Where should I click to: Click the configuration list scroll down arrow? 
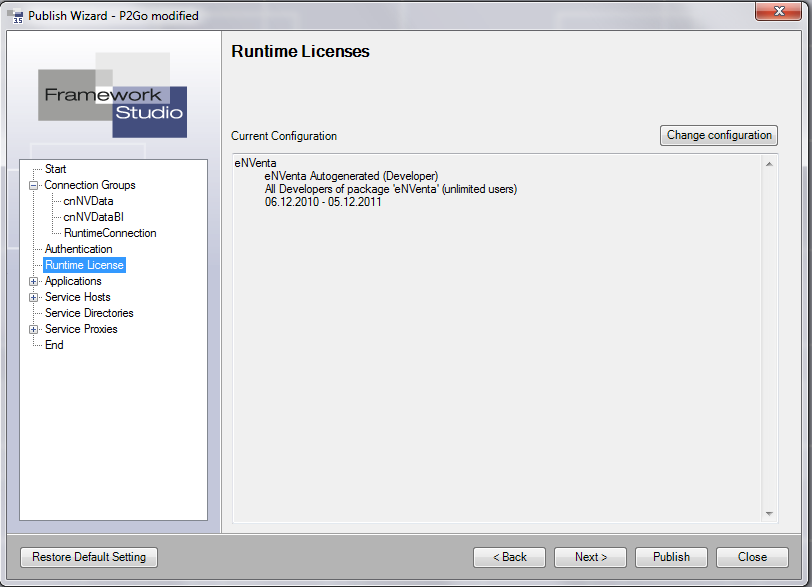(770, 514)
